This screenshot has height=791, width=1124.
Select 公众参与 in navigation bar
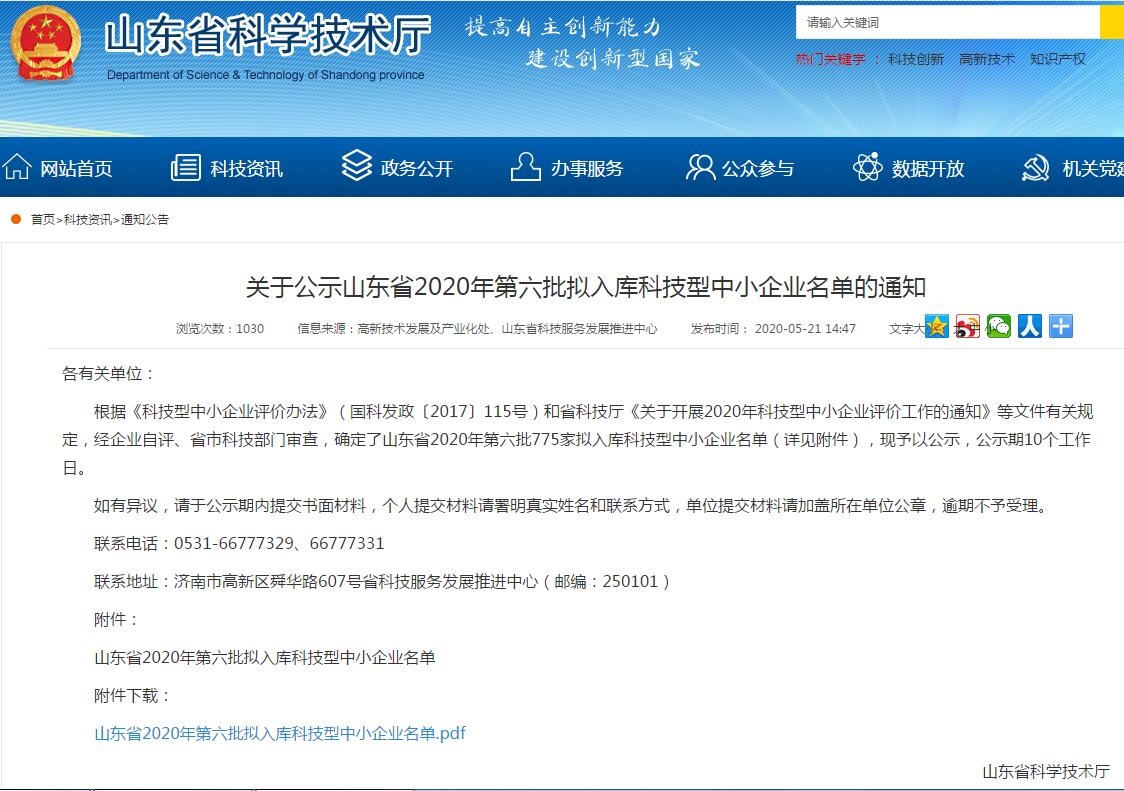[740, 168]
